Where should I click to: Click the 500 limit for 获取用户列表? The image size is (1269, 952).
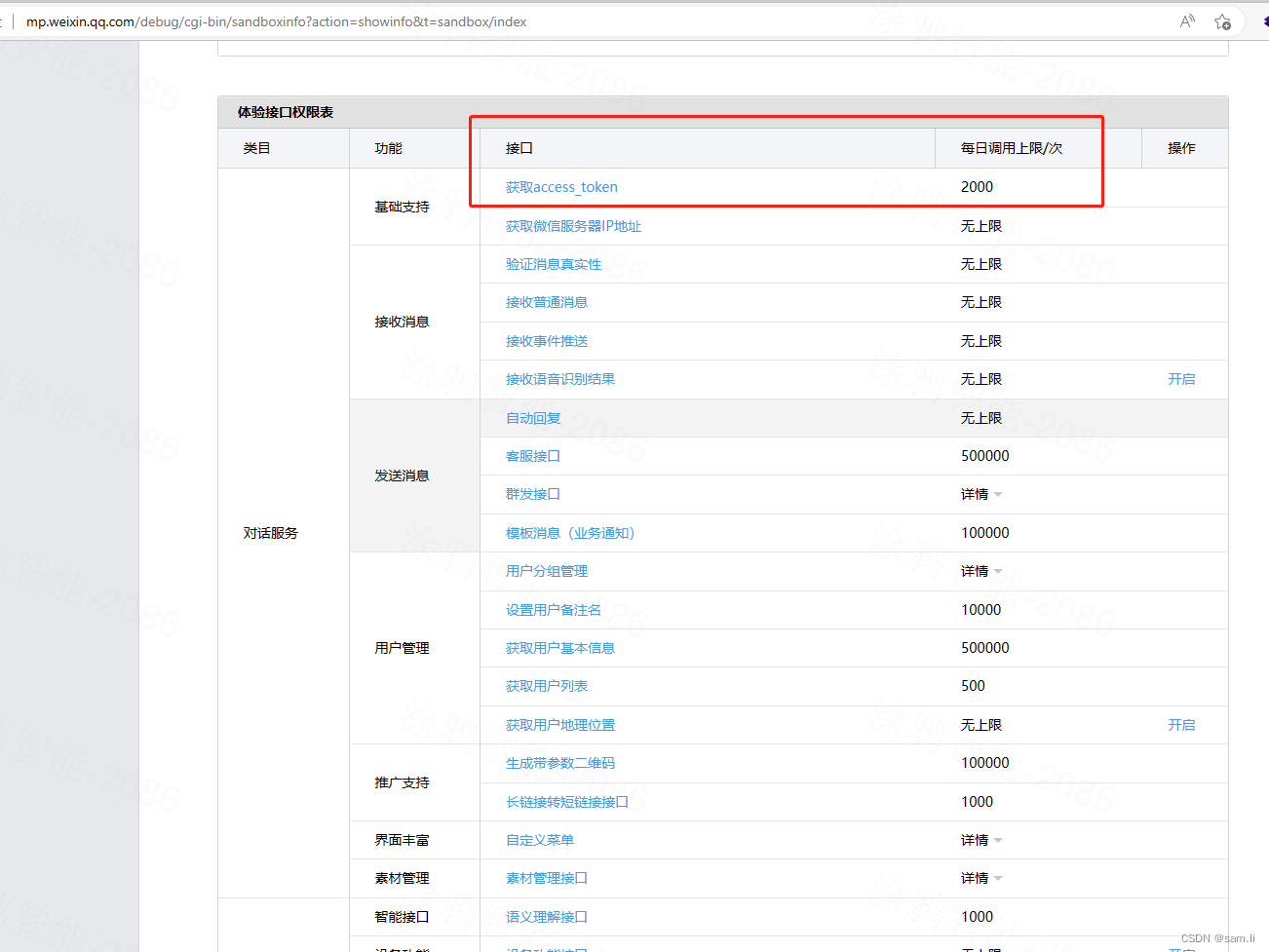[x=973, y=686]
